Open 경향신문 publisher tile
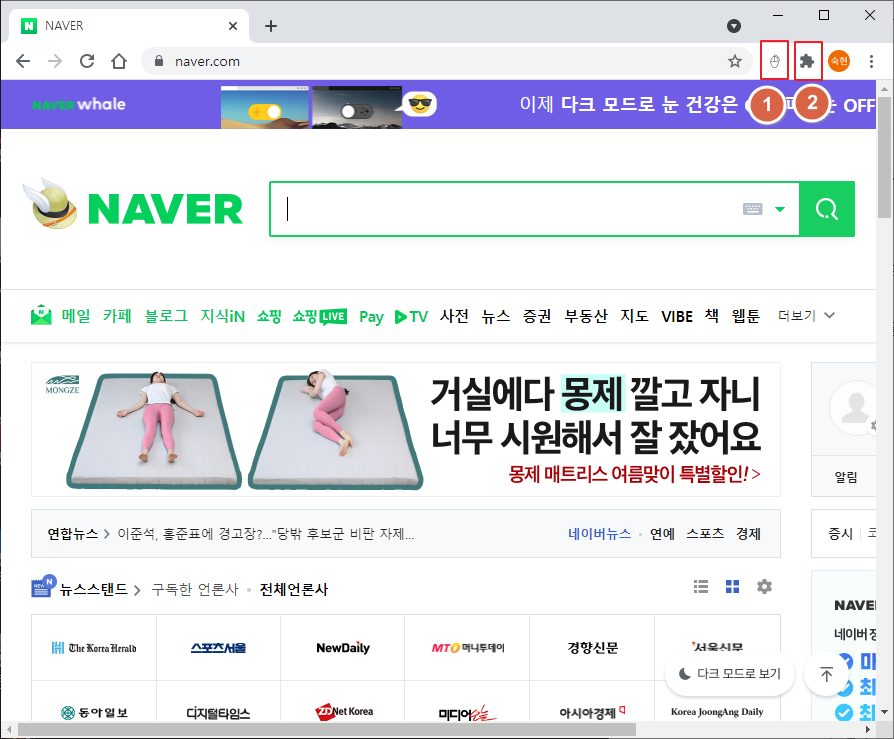 tap(592, 648)
